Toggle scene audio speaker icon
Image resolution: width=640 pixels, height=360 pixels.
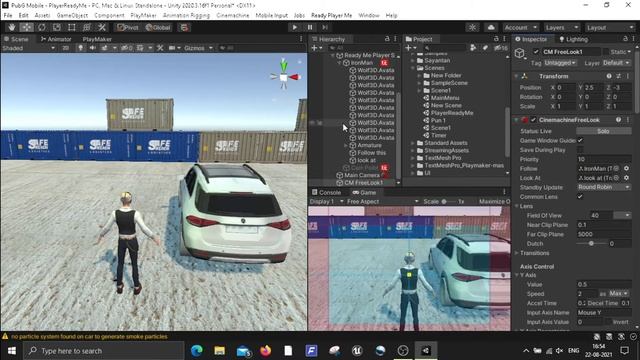[x=92, y=48]
